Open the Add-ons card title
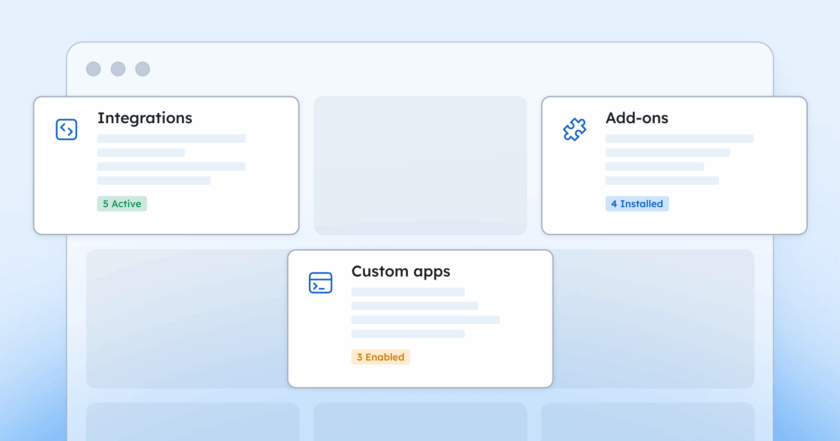 (637, 118)
